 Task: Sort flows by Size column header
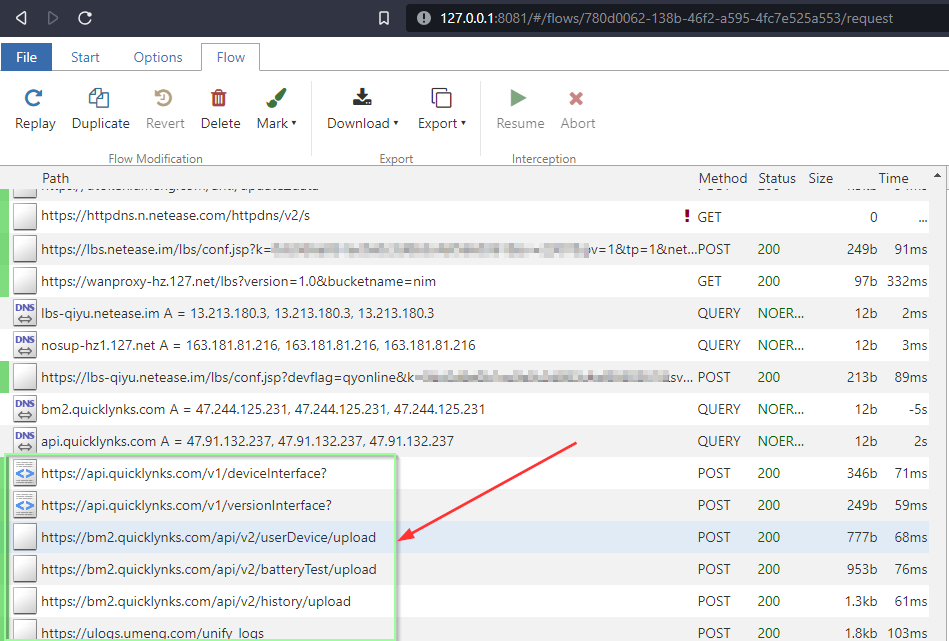(x=821, y=179)
